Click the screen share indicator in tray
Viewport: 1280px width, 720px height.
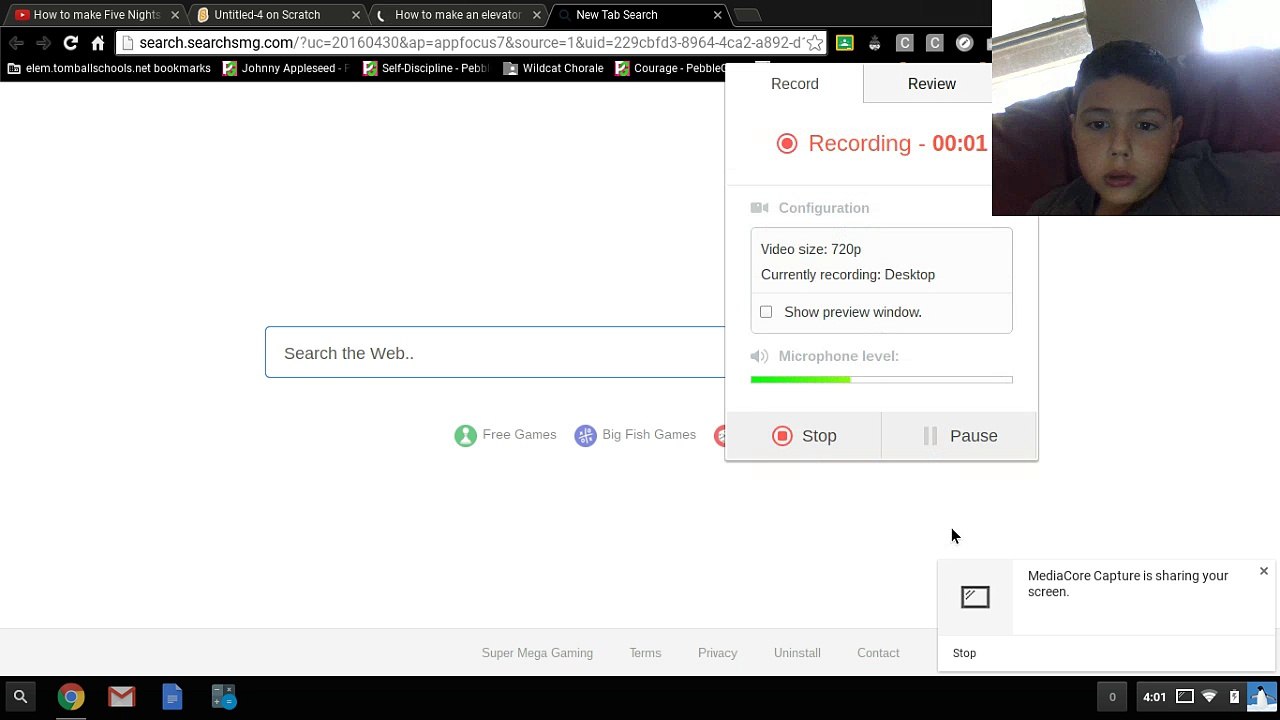coord(1185,697)
